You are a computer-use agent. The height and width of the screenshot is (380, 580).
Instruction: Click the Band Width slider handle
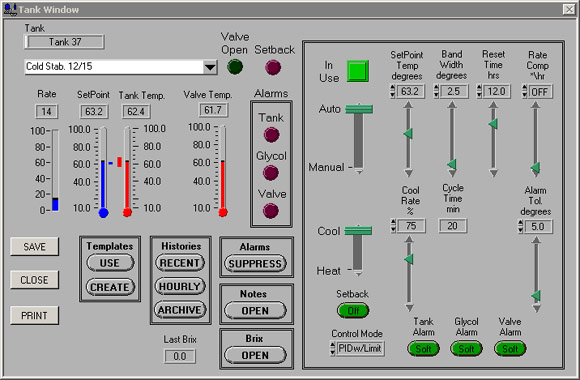click(452, 164)
